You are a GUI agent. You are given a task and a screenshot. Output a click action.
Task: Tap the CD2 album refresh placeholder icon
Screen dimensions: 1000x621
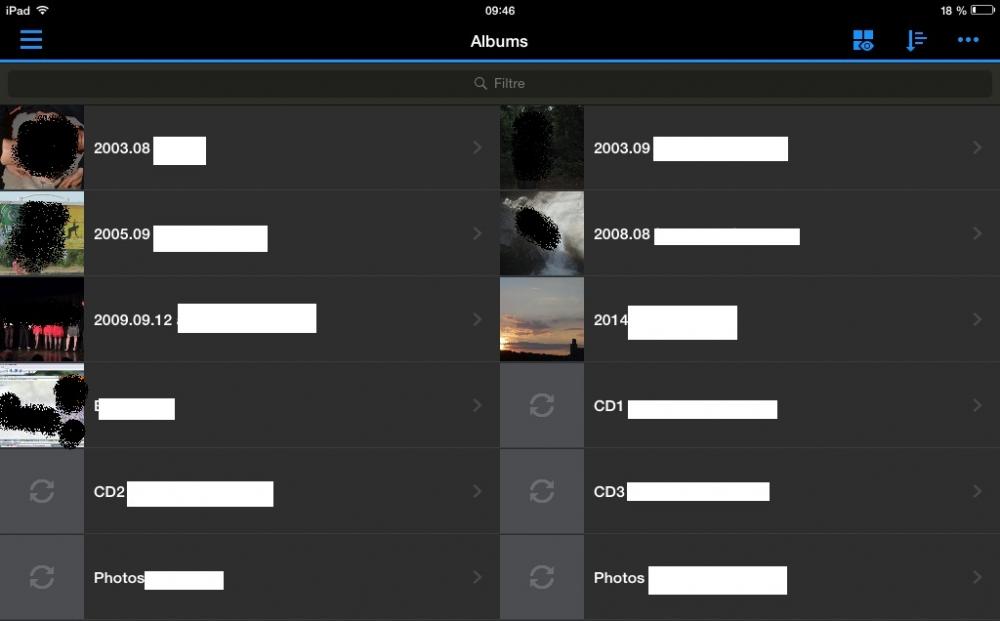point(41,492)
